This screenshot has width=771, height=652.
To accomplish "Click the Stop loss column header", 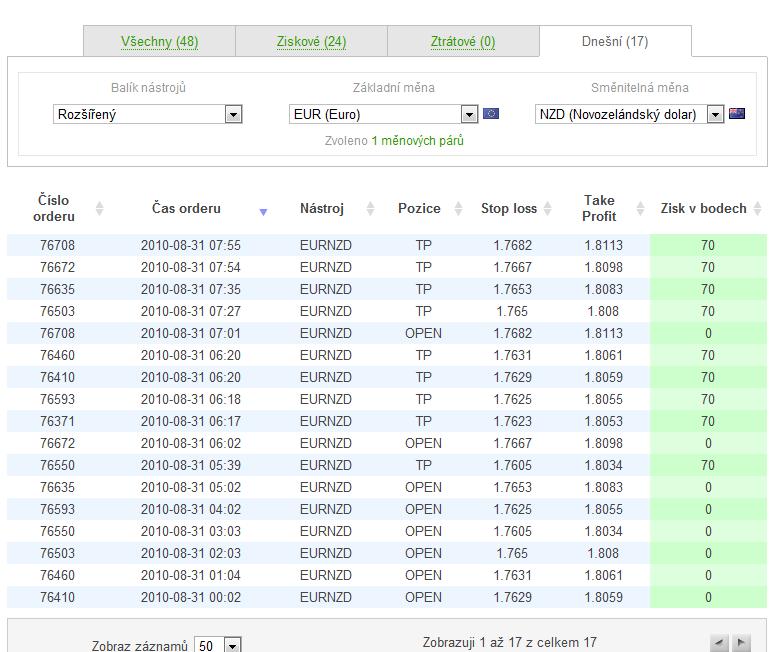I will 509,208.
